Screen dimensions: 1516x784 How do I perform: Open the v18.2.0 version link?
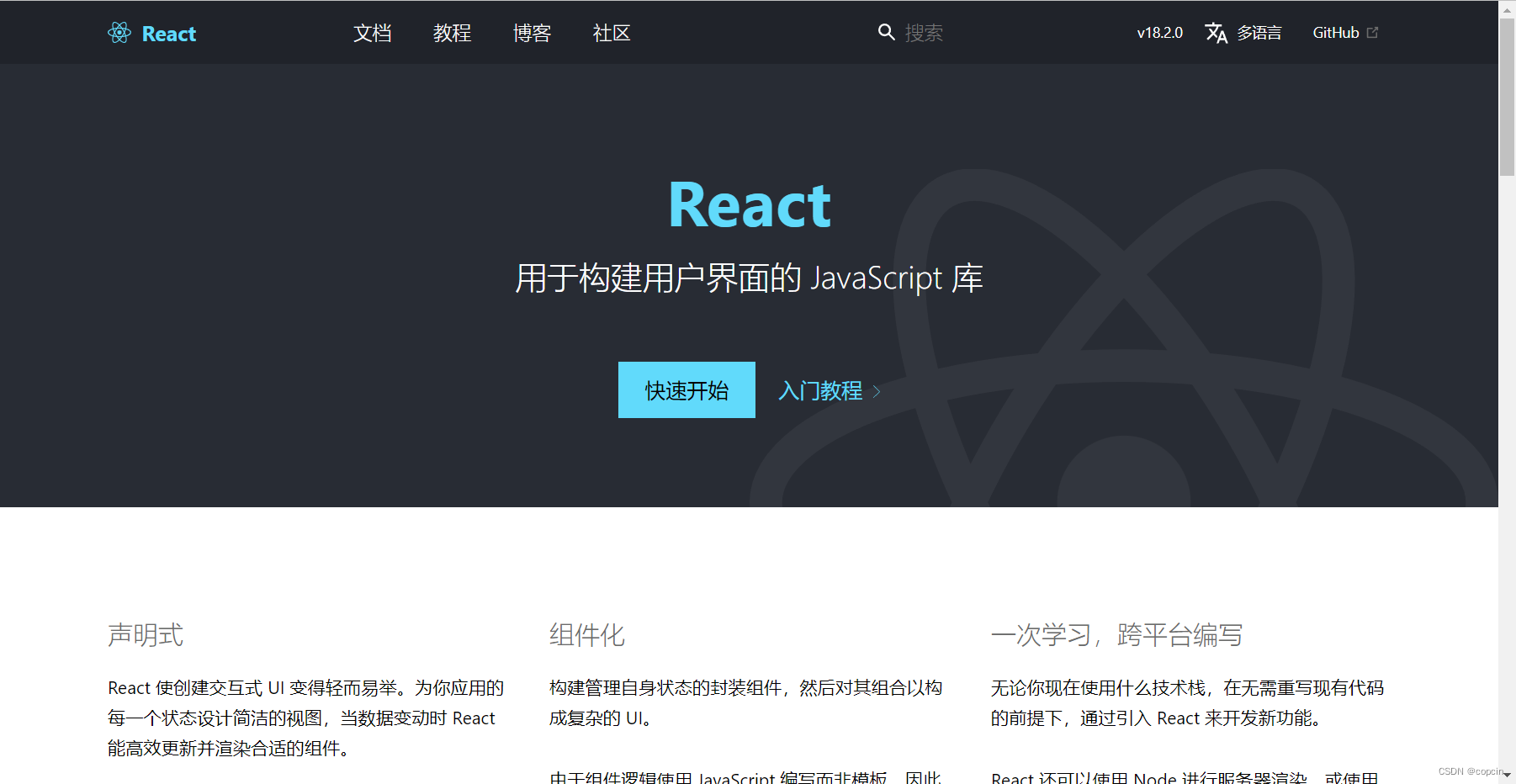coord(1159,33)
